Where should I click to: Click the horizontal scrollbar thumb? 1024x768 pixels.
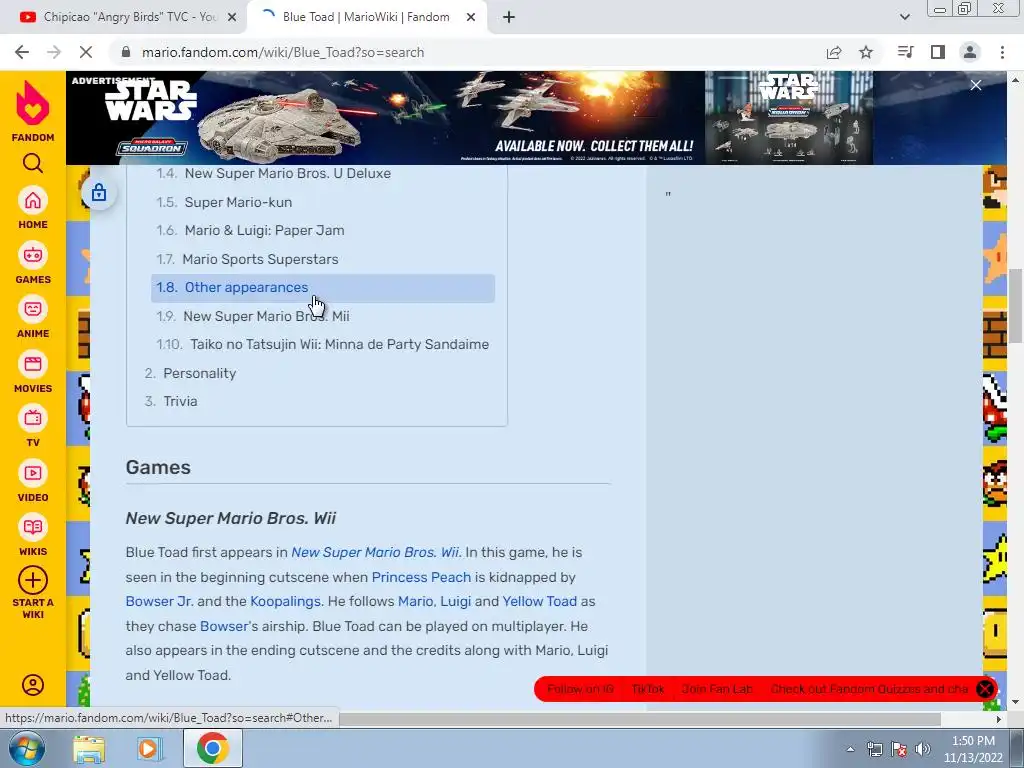pyautogui.click(x=639, y=719)
